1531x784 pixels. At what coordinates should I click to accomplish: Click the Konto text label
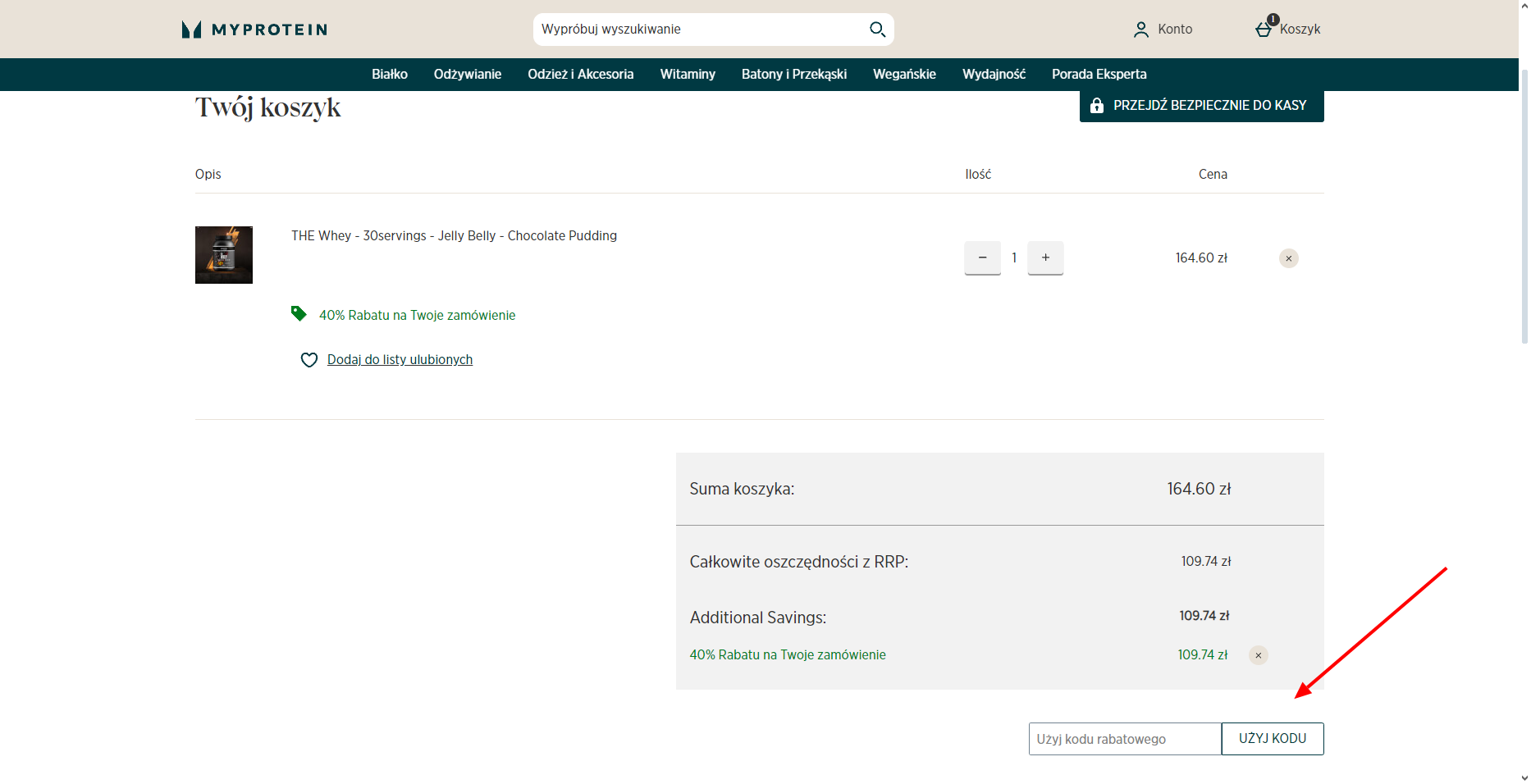tap(1175, 30)
